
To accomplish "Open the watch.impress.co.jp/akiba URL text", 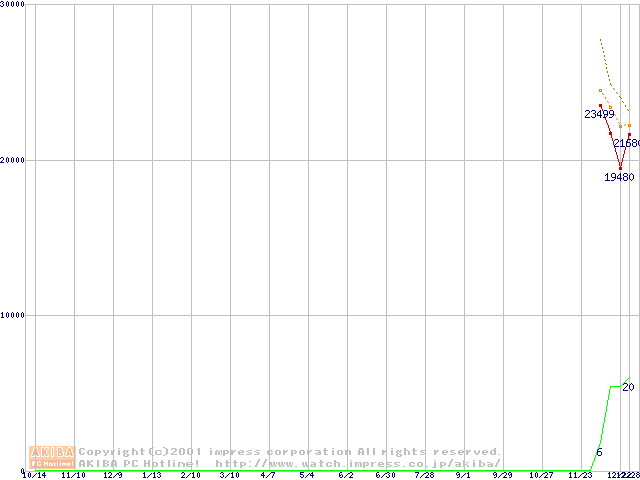I will click(358, 463).
